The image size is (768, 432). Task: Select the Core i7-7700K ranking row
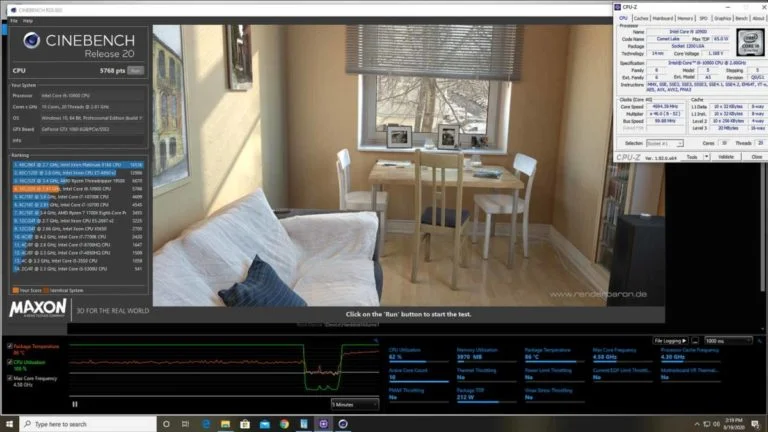point(78,237)
